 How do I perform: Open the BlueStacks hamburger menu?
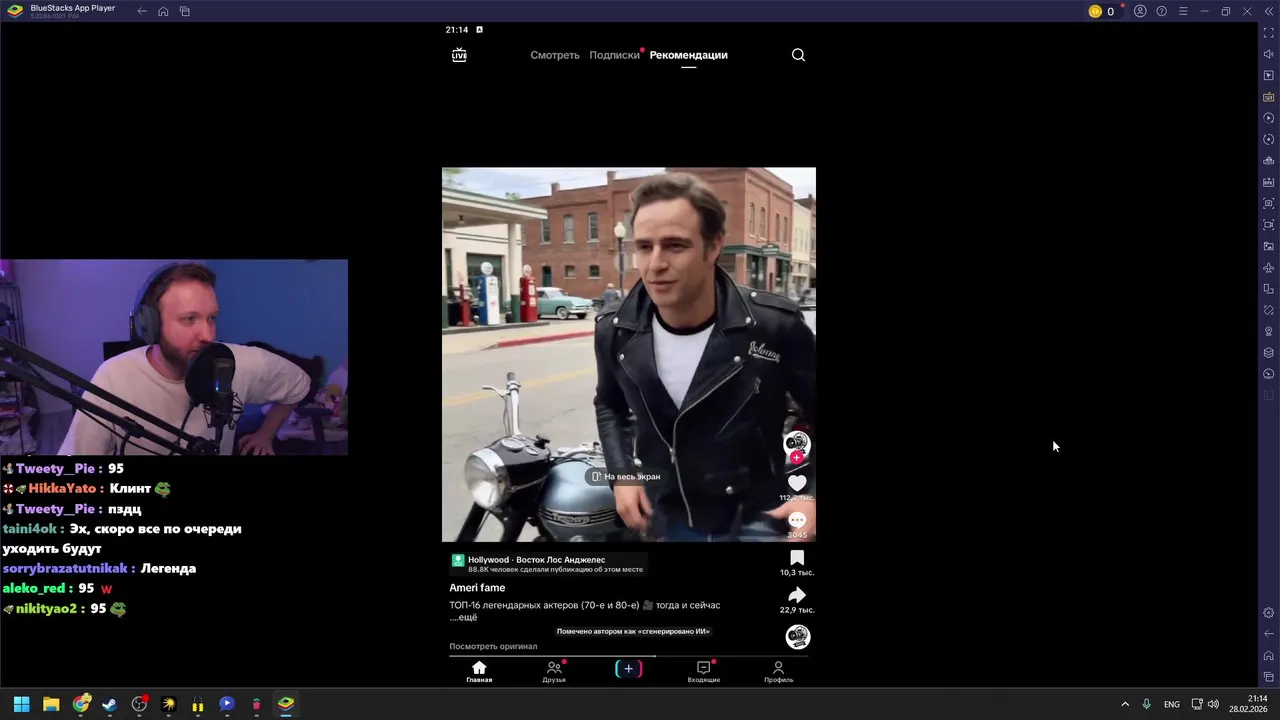1183,11
